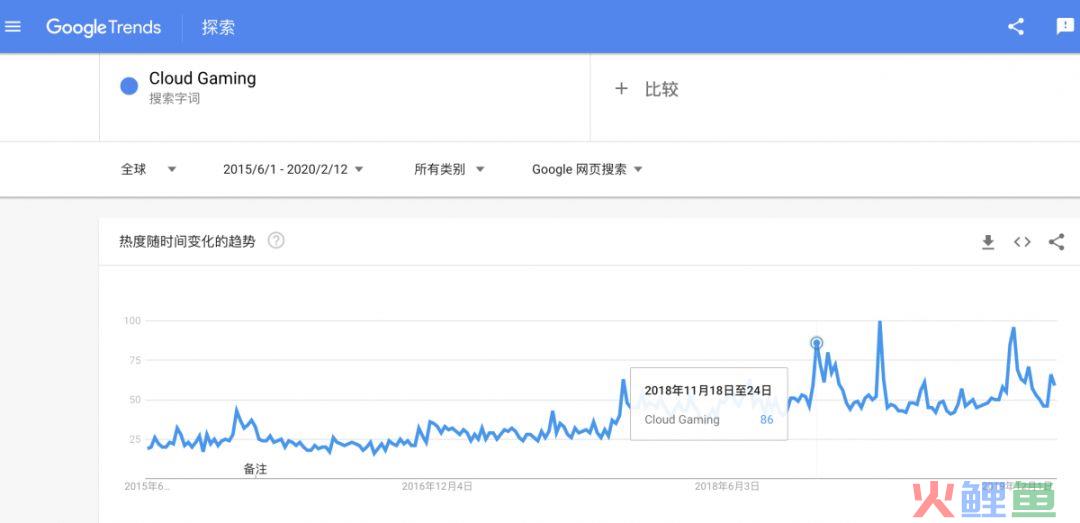Image resolution: width=1080 pixels, height=523 pixels.
Task: Click the 备注 note marker on chart
Action: [255, 469]
